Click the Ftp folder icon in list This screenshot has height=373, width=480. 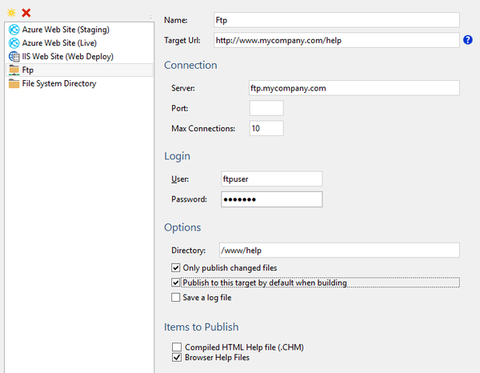pyautogui.click(x=14, y=70)
